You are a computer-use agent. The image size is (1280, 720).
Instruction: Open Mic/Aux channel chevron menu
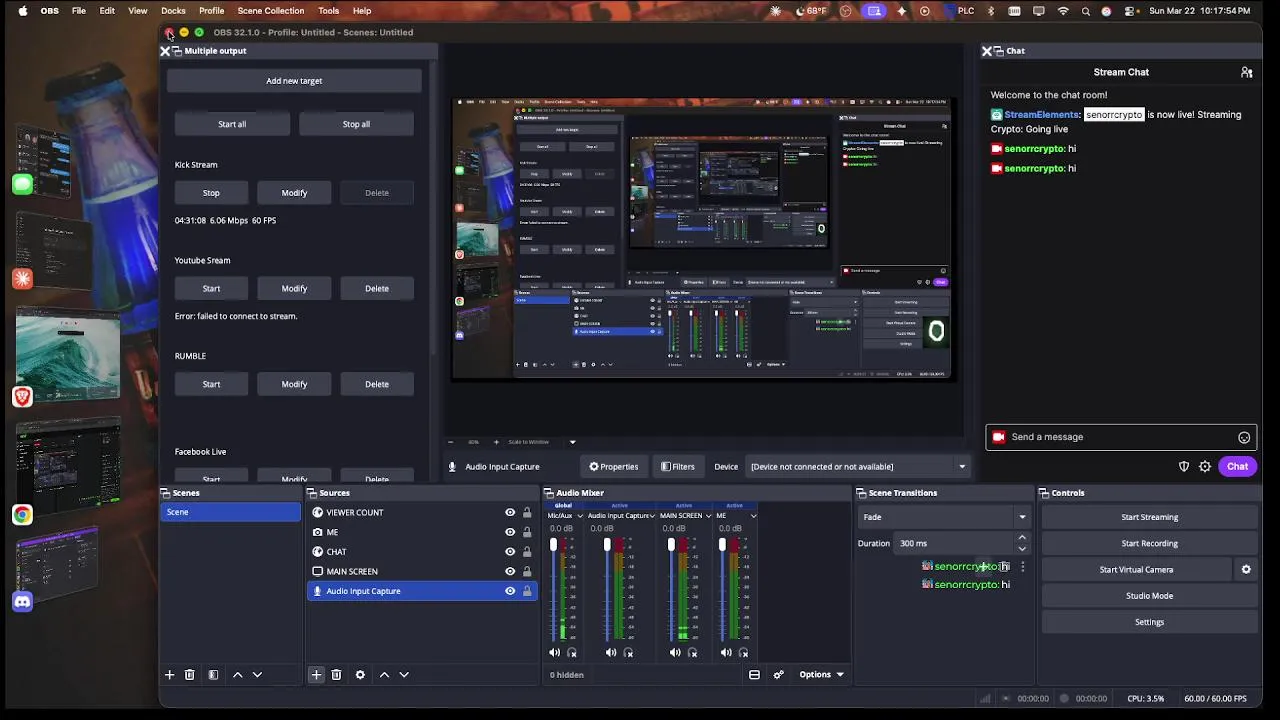tap(580, 516)
